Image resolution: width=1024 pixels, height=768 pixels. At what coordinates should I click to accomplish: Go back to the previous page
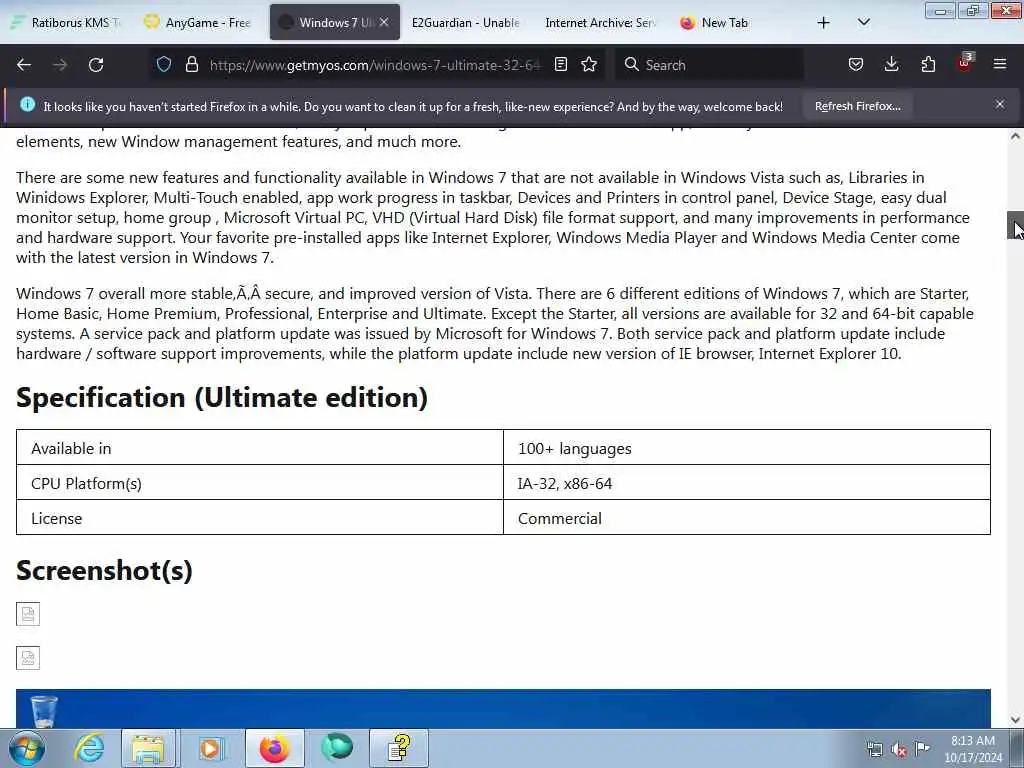(x=24, y=65)
